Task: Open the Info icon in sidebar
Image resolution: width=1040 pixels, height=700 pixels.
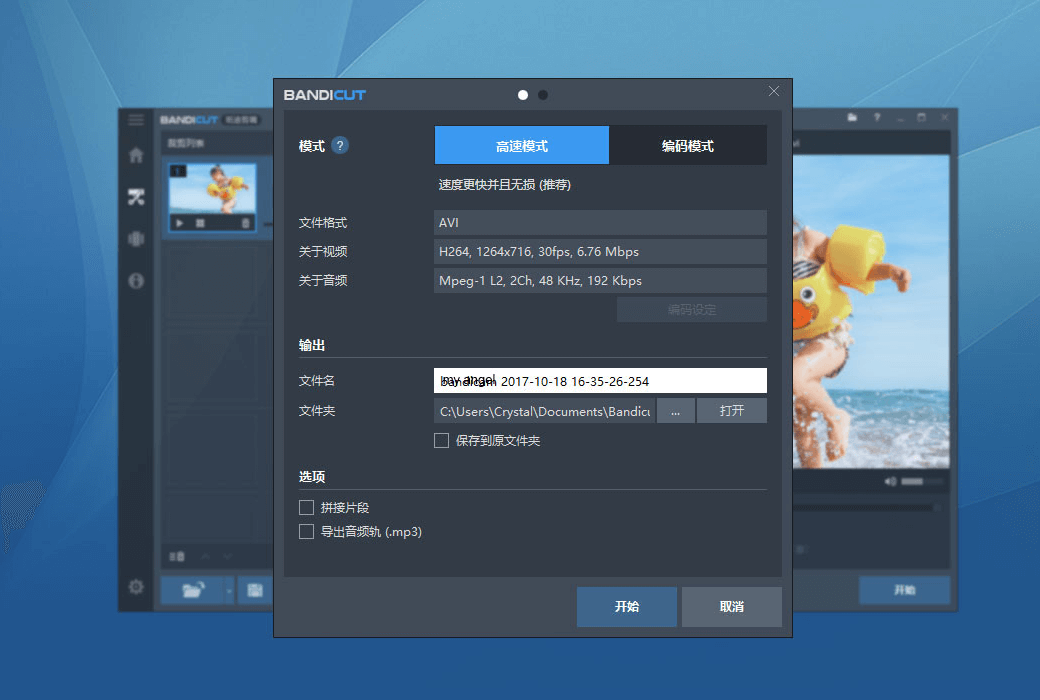Action: pyautogui.click(x=136, y=281)
